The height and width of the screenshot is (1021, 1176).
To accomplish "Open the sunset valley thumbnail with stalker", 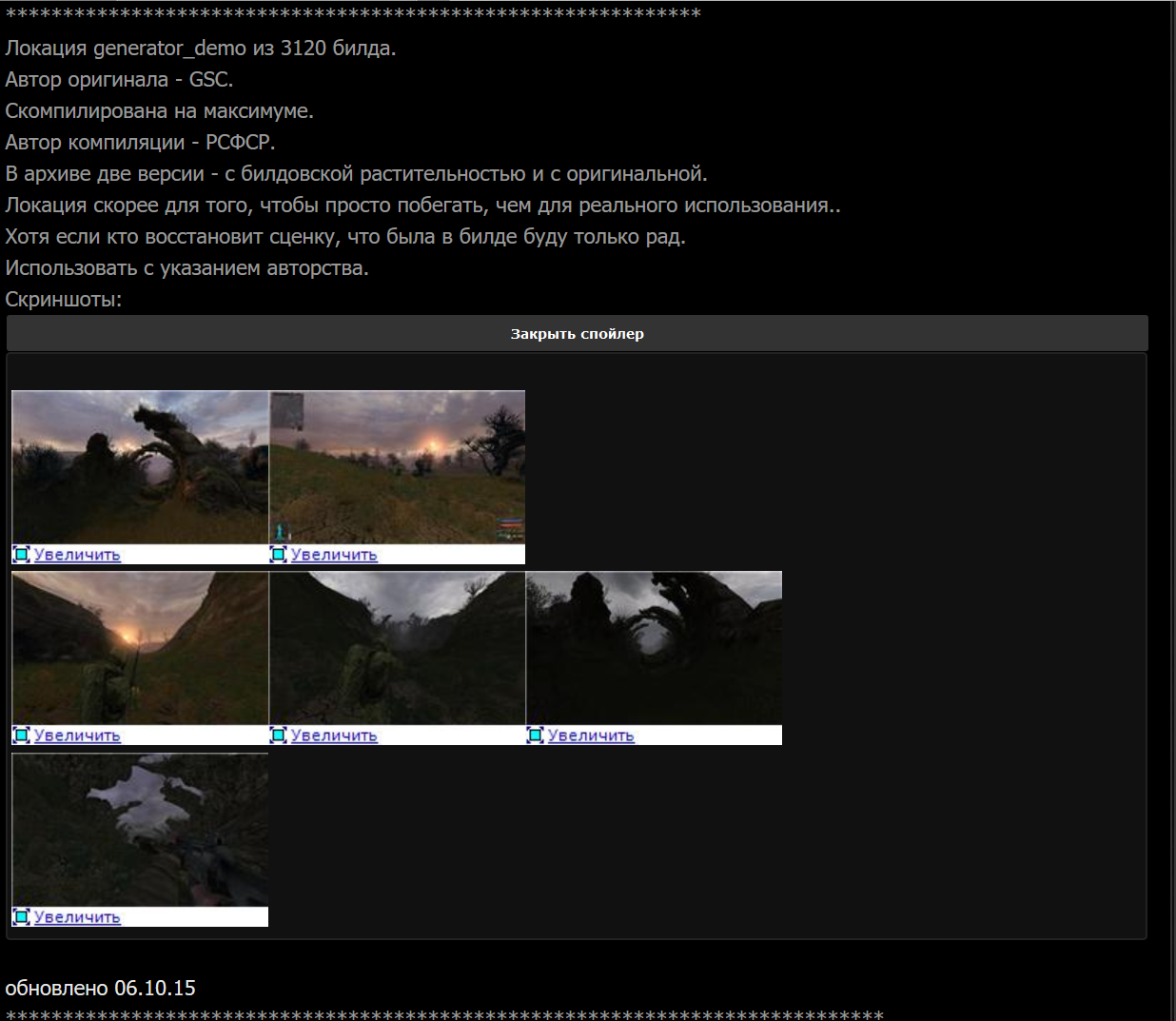I will [140, 648].
